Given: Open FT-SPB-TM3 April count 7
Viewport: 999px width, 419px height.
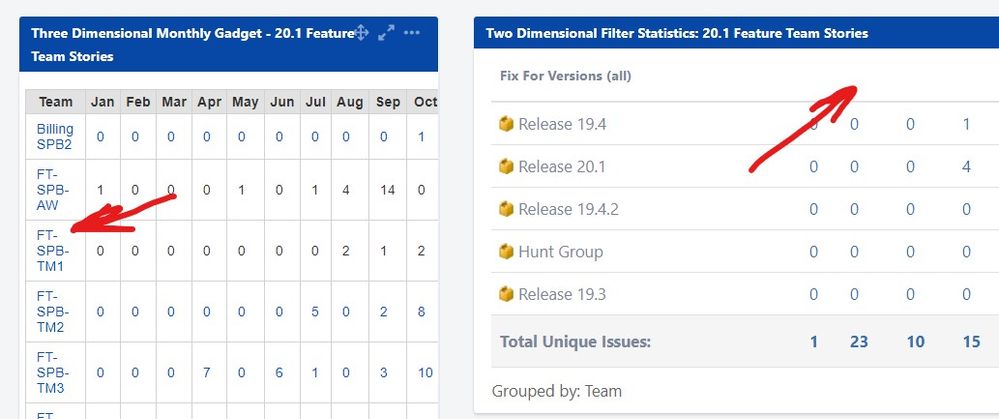Looking at the screenshot, I should tap(206, 373).
